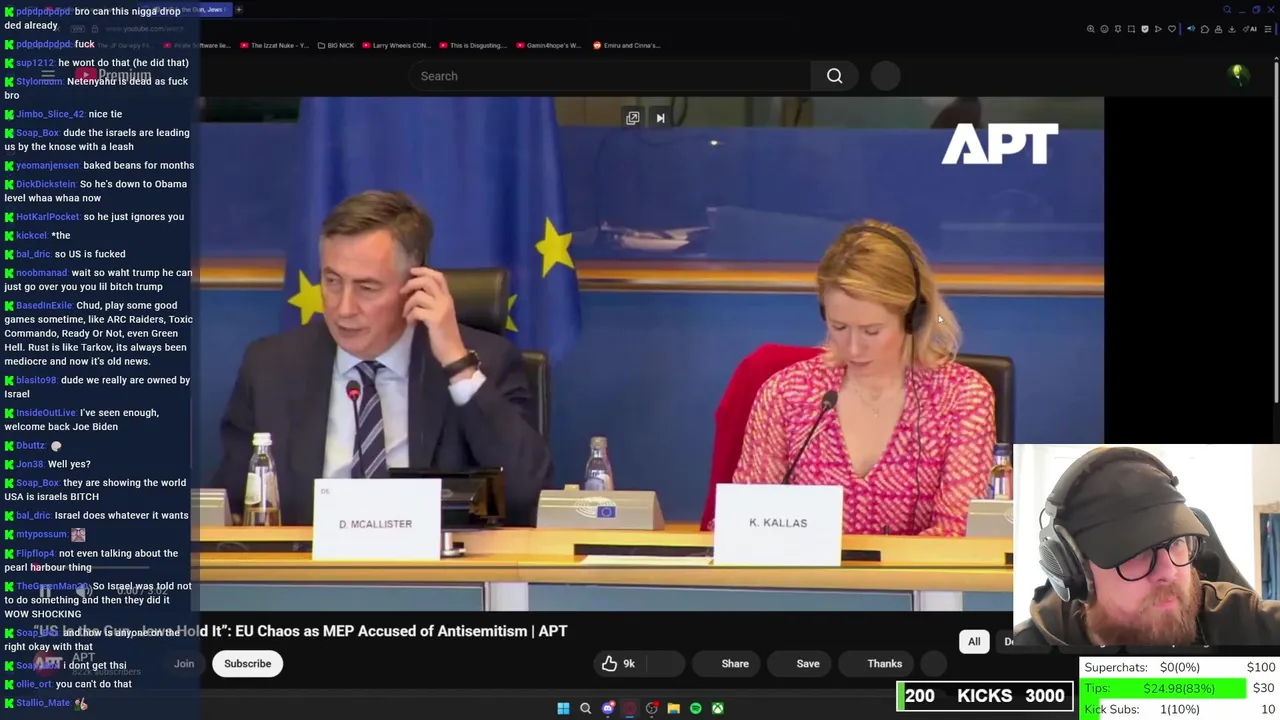This screenshot has height=720, width=1280.
Task: Click the search tabs icon in the title bar
Action: tap(1227, 10)
